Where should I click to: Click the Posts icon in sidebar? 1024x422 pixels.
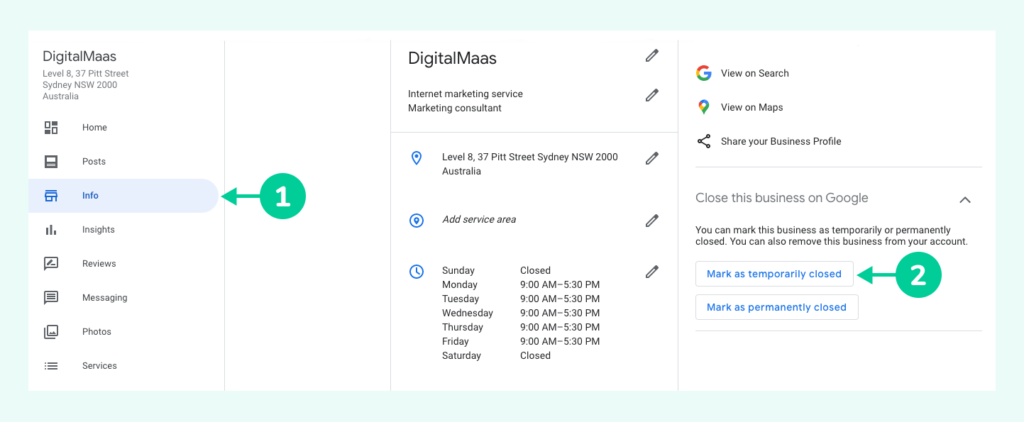[x=51, y=161]
